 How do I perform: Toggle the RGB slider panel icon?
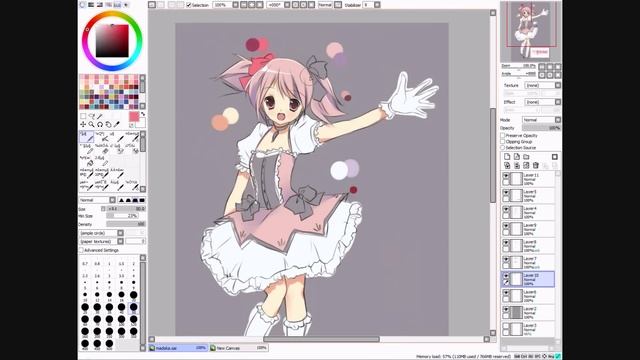(91, 5)
